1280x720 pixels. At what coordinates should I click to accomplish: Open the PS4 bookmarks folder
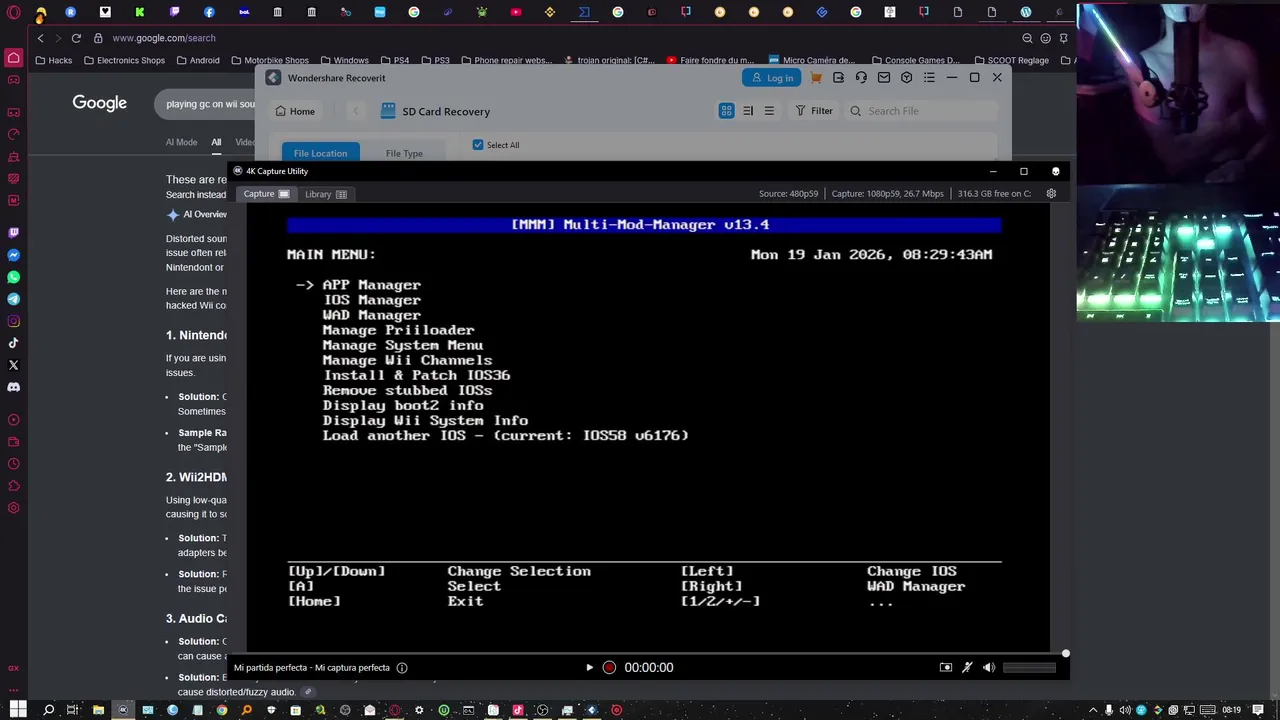coord(394,60)
